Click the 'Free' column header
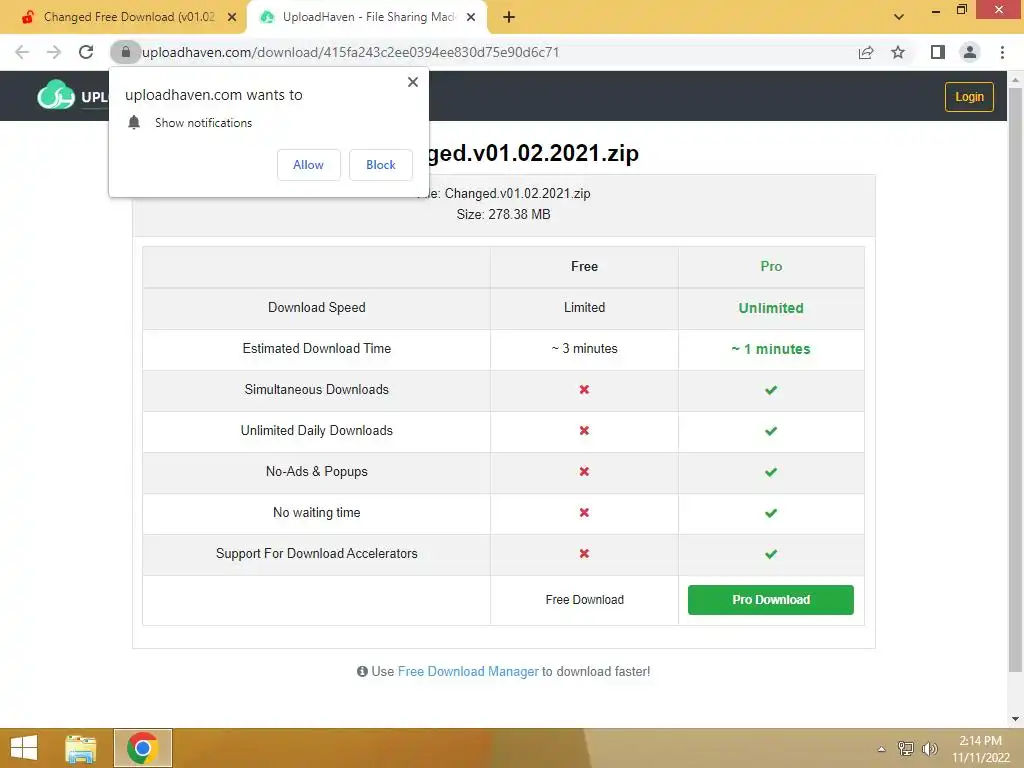Viewport: 1024px width, 768px height. point(584,266)
